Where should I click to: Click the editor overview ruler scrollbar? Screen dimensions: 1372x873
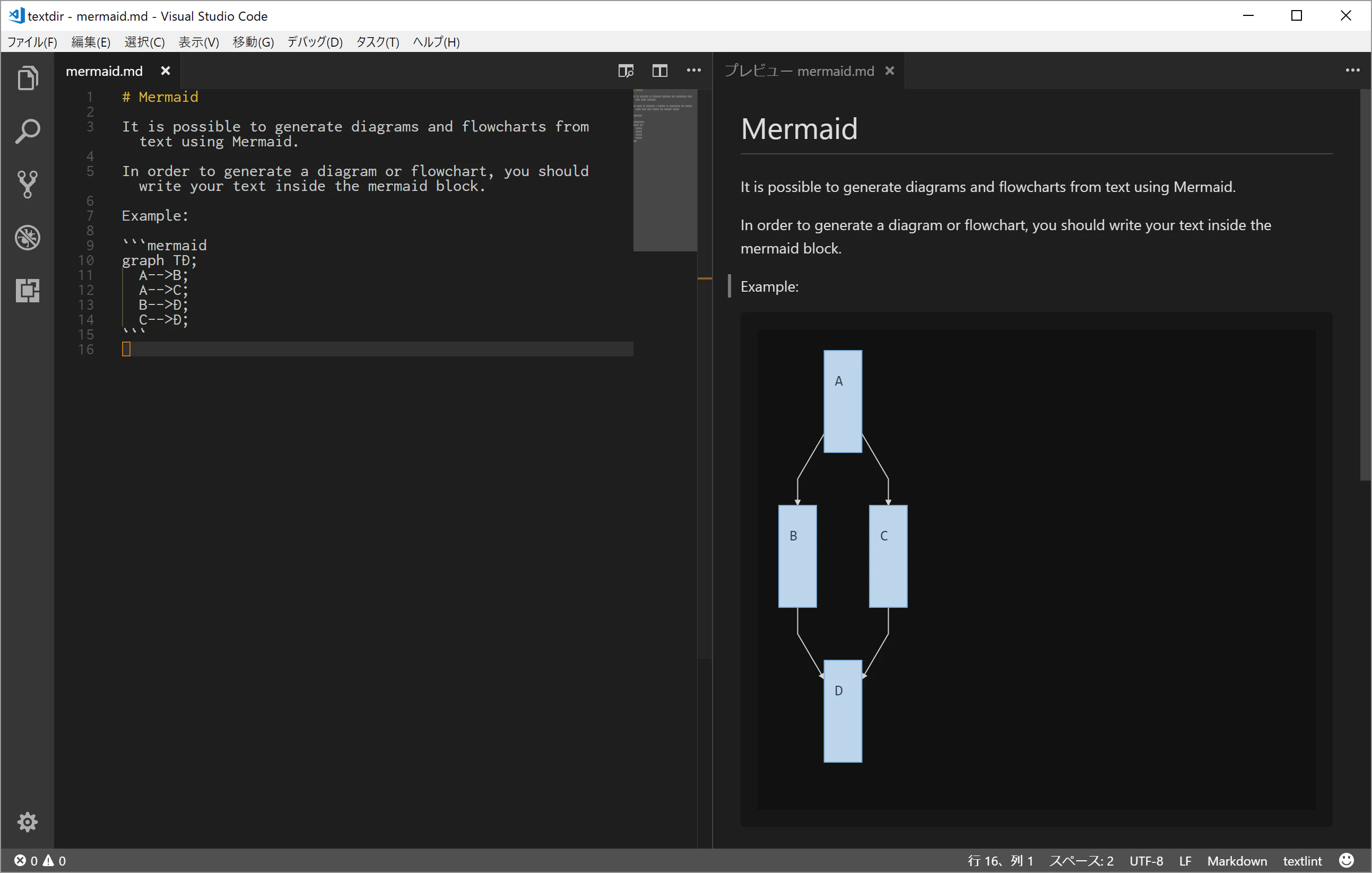point(705,373)
